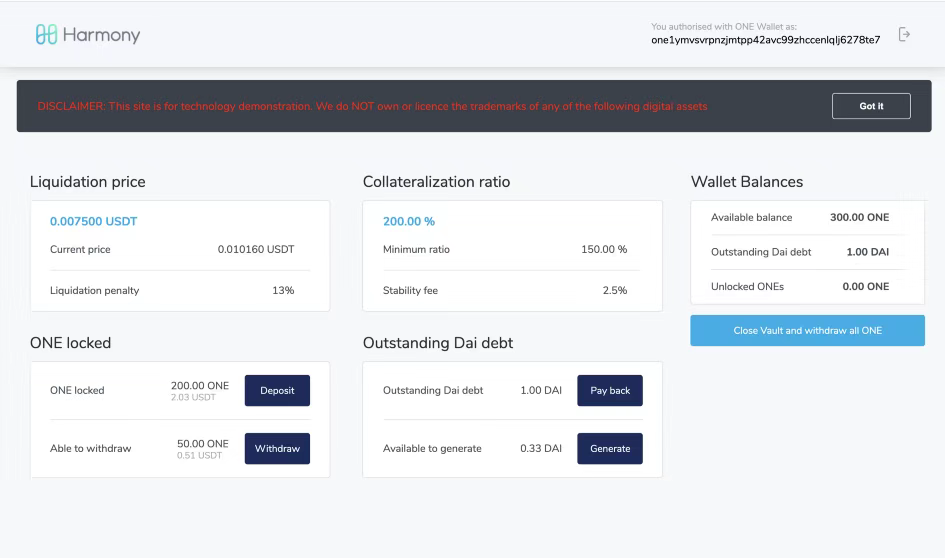
Task: Dismiss disclaimer with Got it button
Action: click(x=871, y=106)
